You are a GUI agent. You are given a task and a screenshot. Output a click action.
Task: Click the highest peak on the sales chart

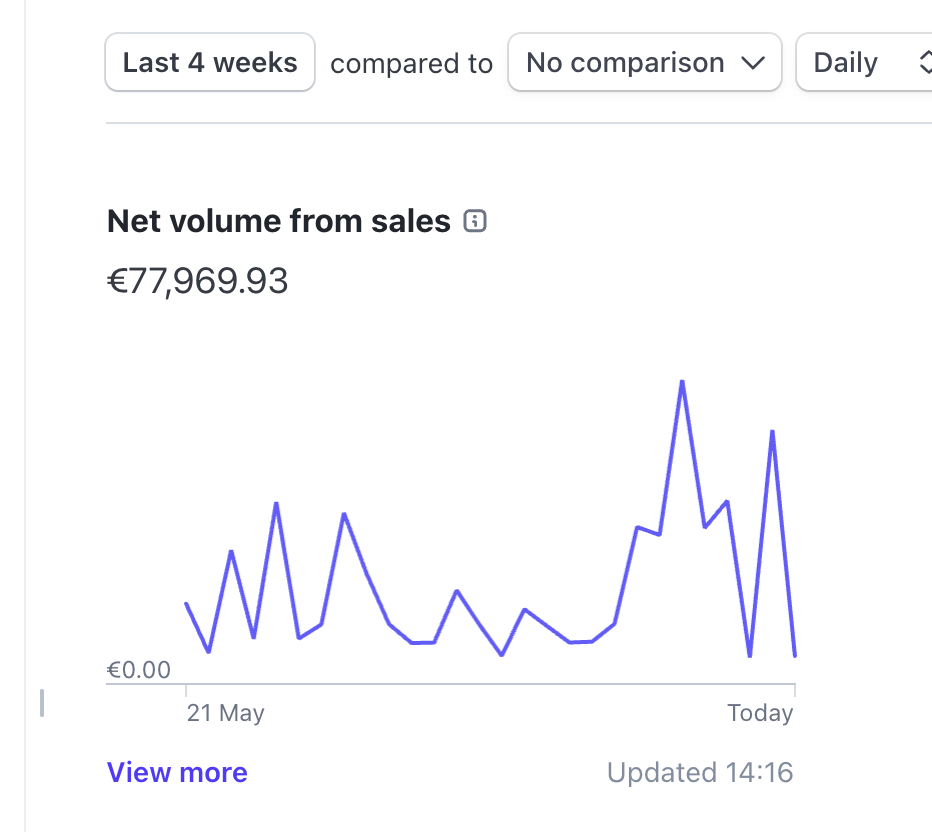pyautogui.click(x=682, y=381)
